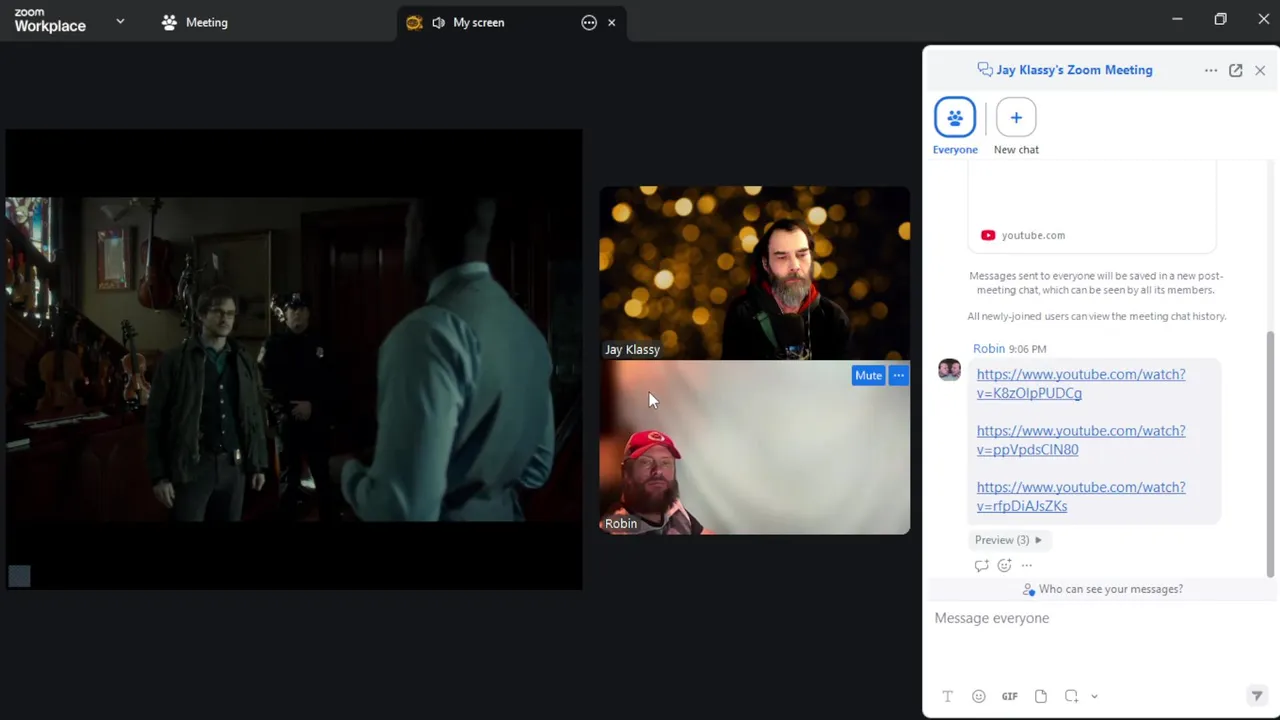Open YouTube link ending ppVpdsCIN80
Screen dimensions: 1280x720
[1081, 440]
